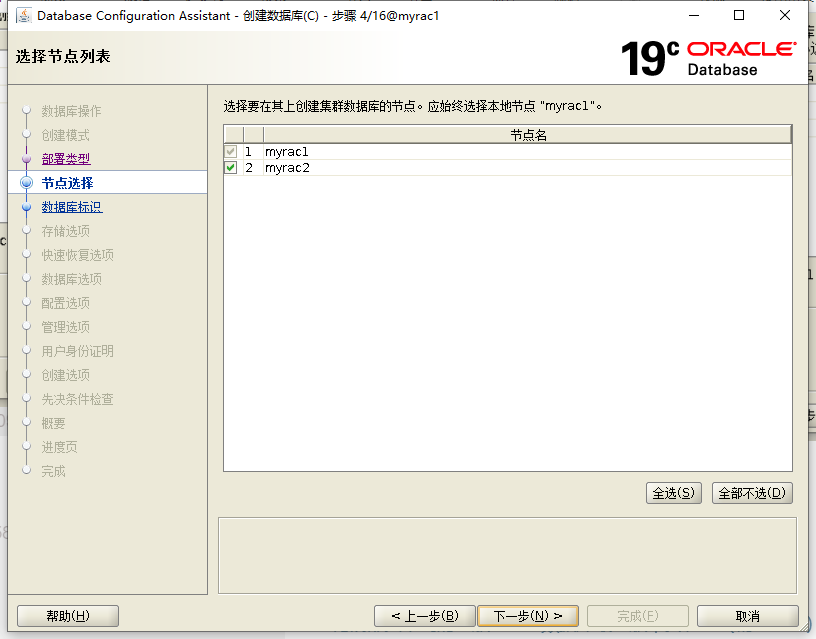Select the myrac2 row in the node list
The width and height of the screenshot is (816, 639).
tap(290, 167)
